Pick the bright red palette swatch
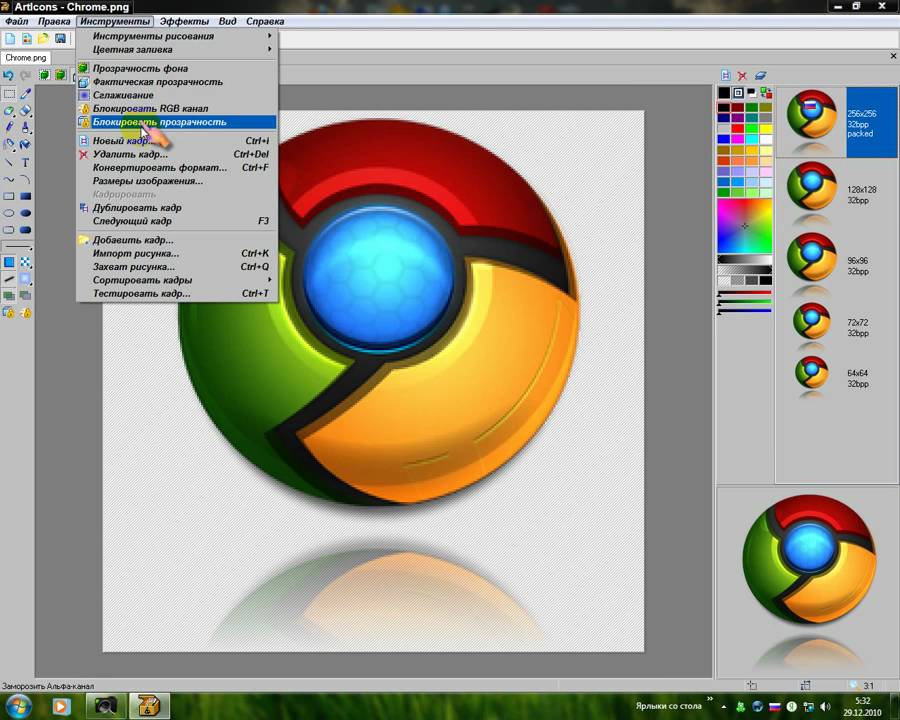 (x=738, y=129)
